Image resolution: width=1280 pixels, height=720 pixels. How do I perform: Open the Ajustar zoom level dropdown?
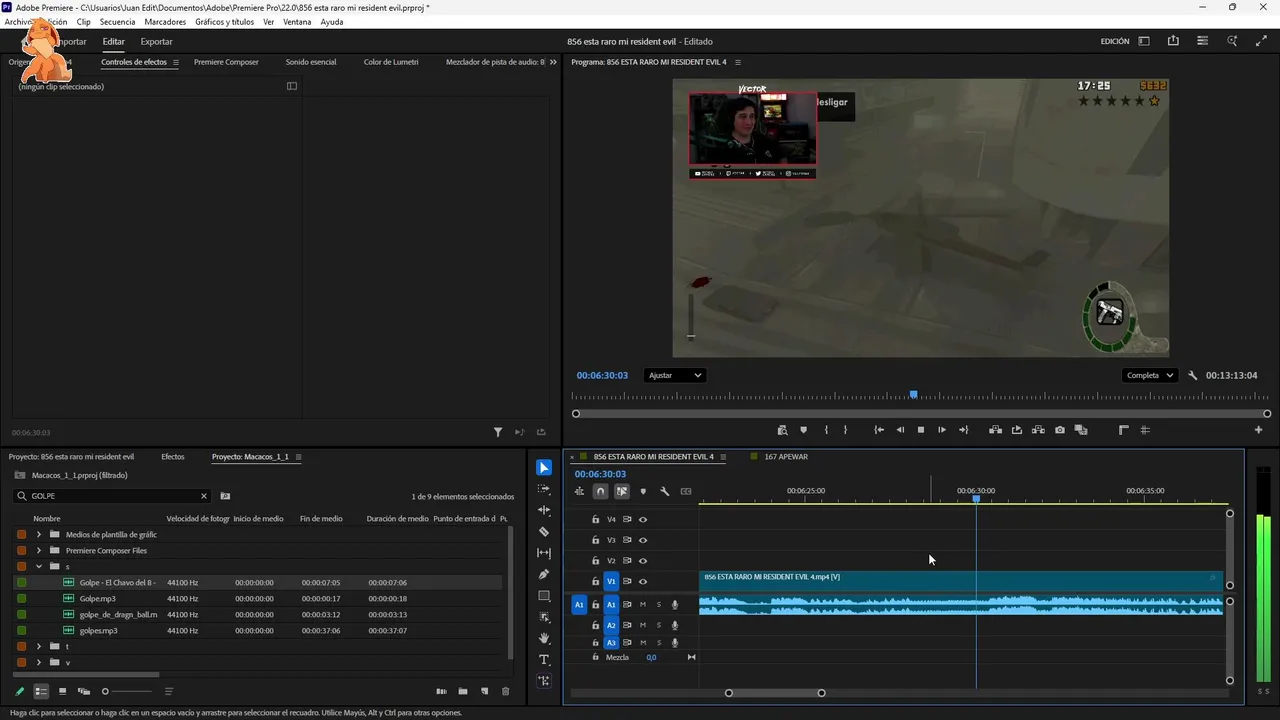pos(675,375)
